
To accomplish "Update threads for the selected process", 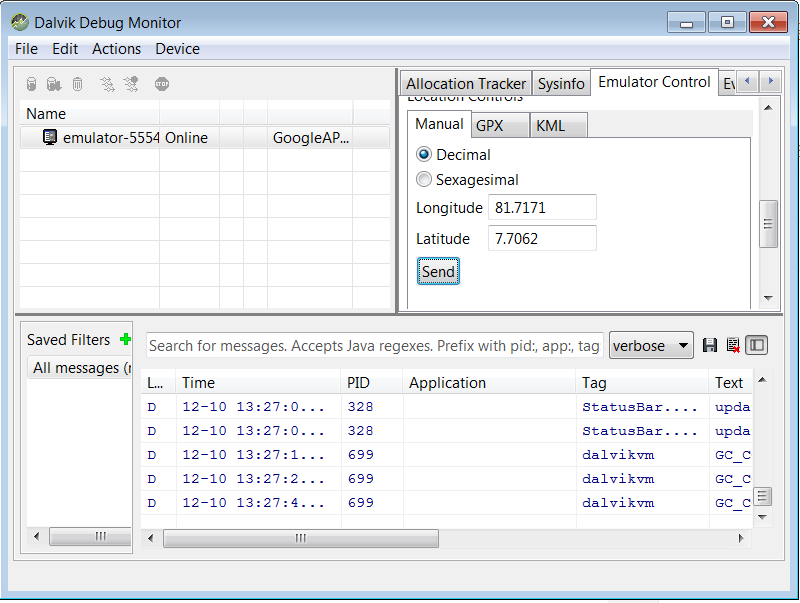I will click(x=107, y=84).
